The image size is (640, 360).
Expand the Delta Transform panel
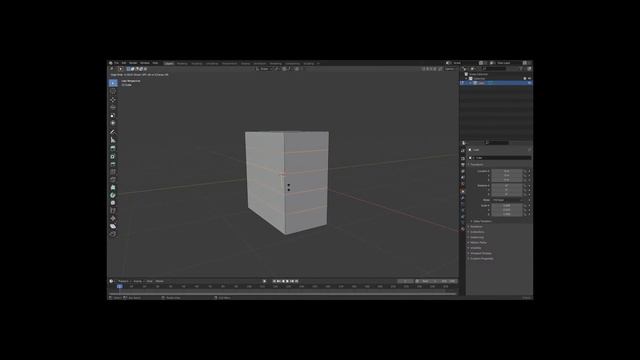(482, 222)
